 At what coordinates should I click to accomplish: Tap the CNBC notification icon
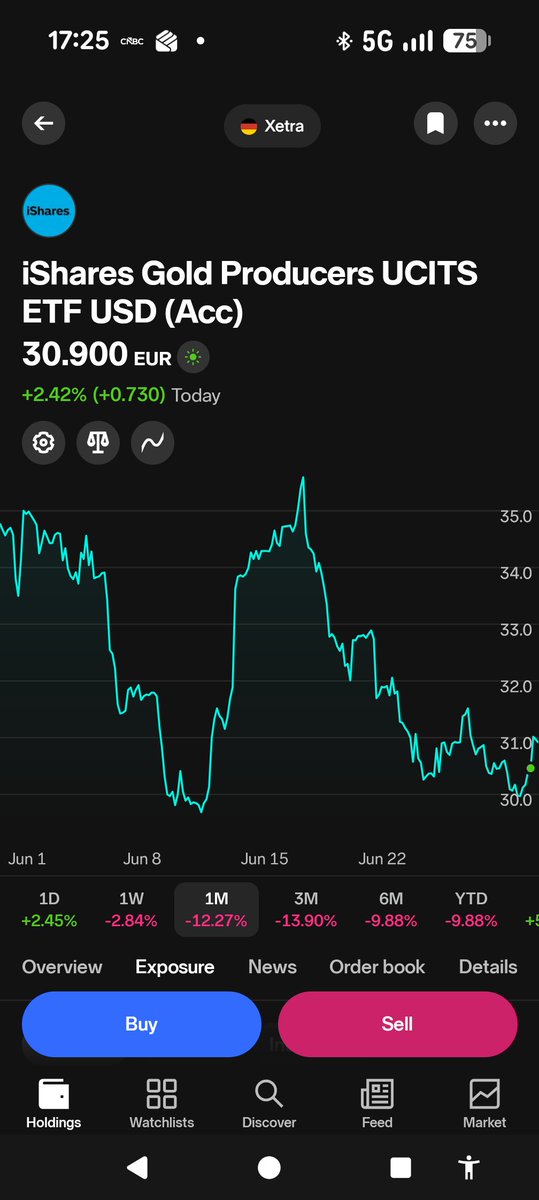click(x=130, y=41)
